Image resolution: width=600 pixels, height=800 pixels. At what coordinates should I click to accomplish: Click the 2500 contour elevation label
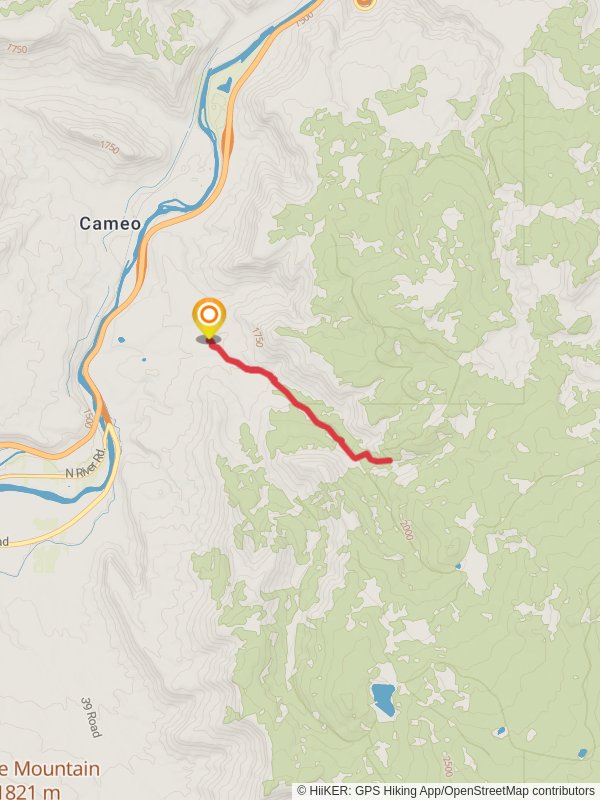point(447,764)
